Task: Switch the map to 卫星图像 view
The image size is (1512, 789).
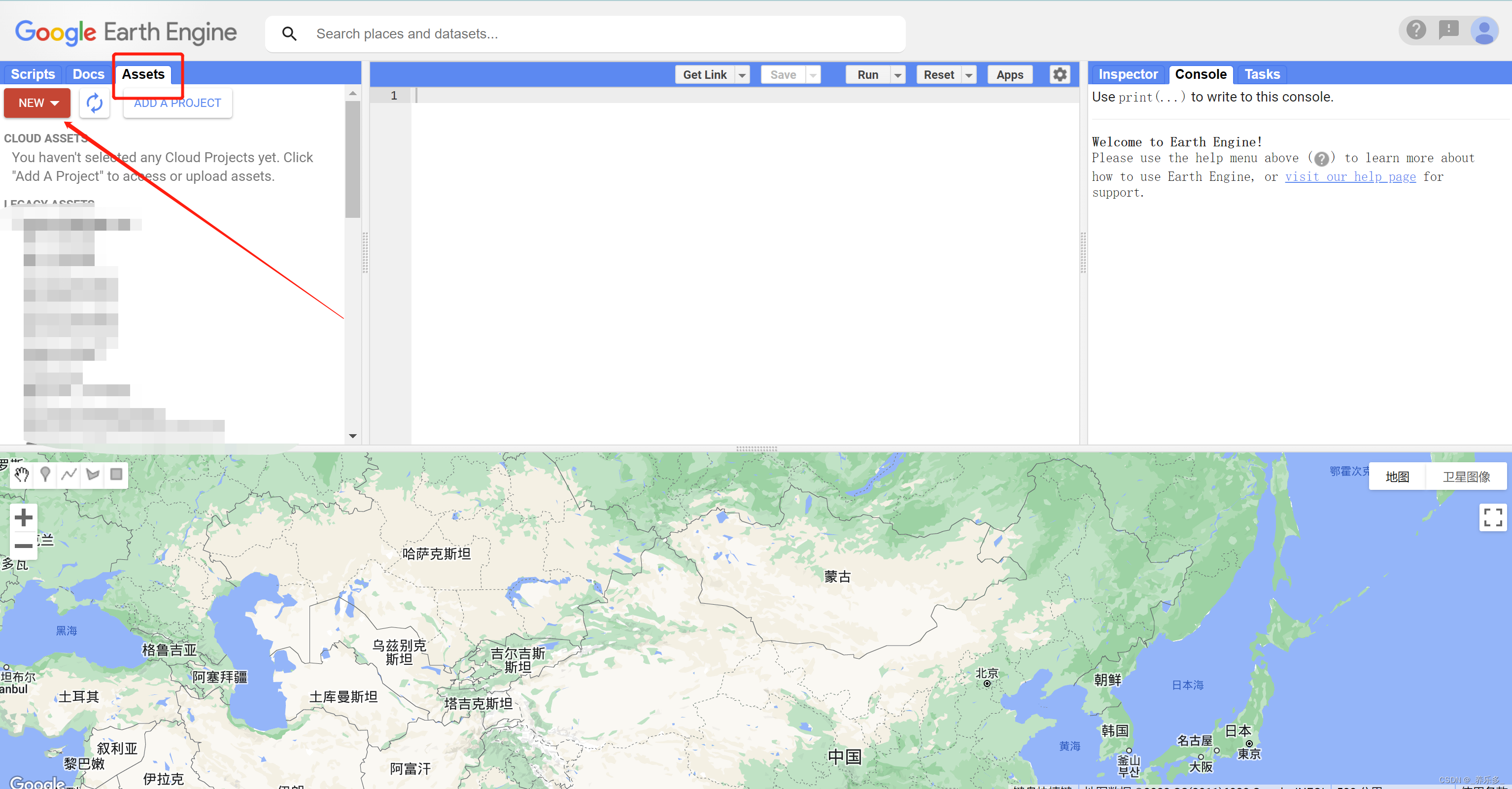Action: pyautogui.click(x=1466, y=477)
